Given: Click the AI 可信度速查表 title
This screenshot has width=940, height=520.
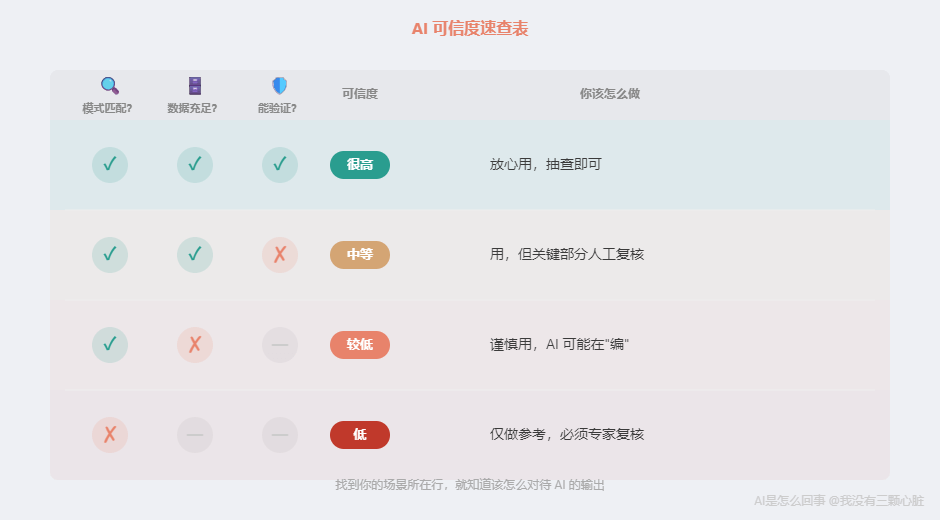Looking at the screenshot, I should tap(470, 29).
